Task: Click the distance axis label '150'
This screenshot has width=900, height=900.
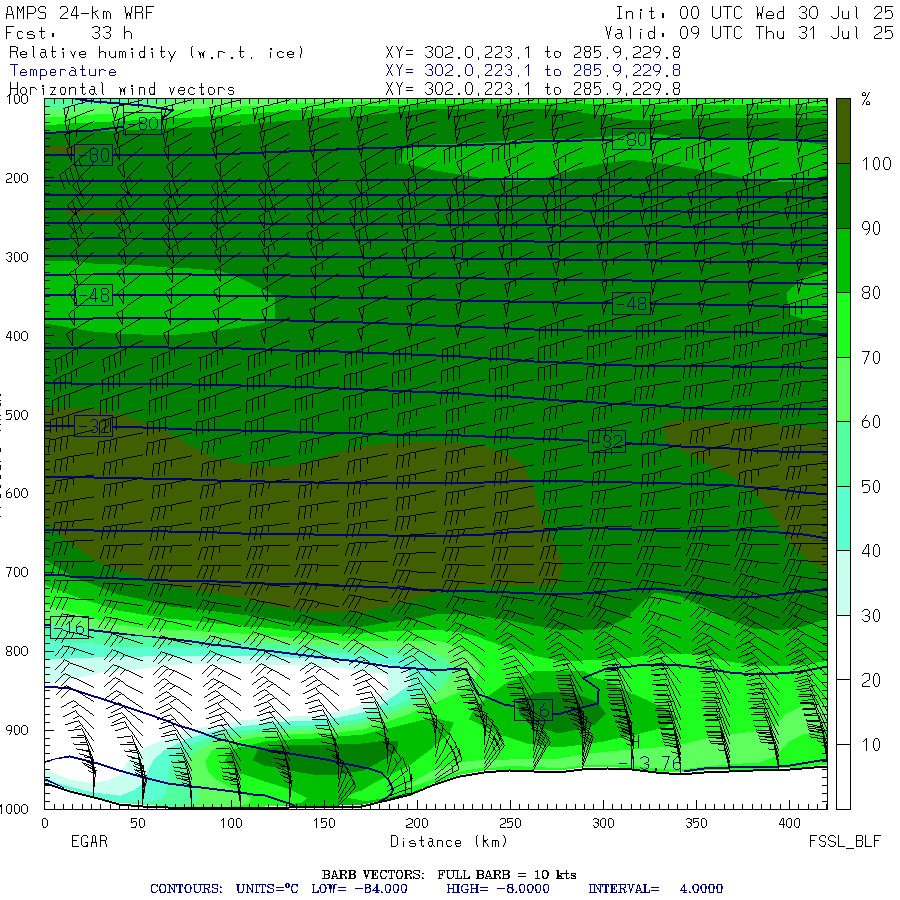Action: [324, 823]
